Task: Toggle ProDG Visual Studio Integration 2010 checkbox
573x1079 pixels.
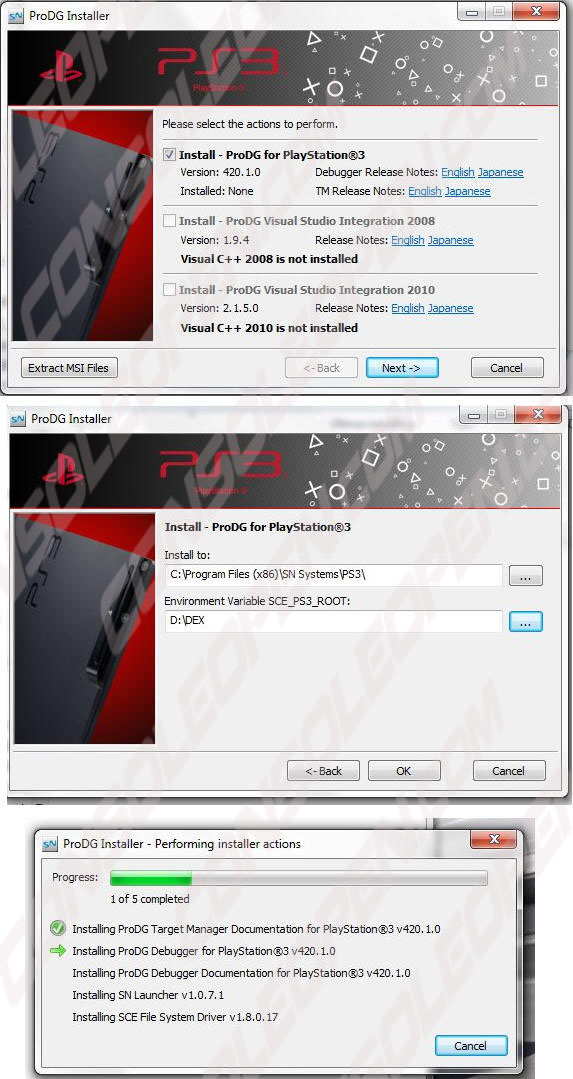Action: (x=169, y=290)
